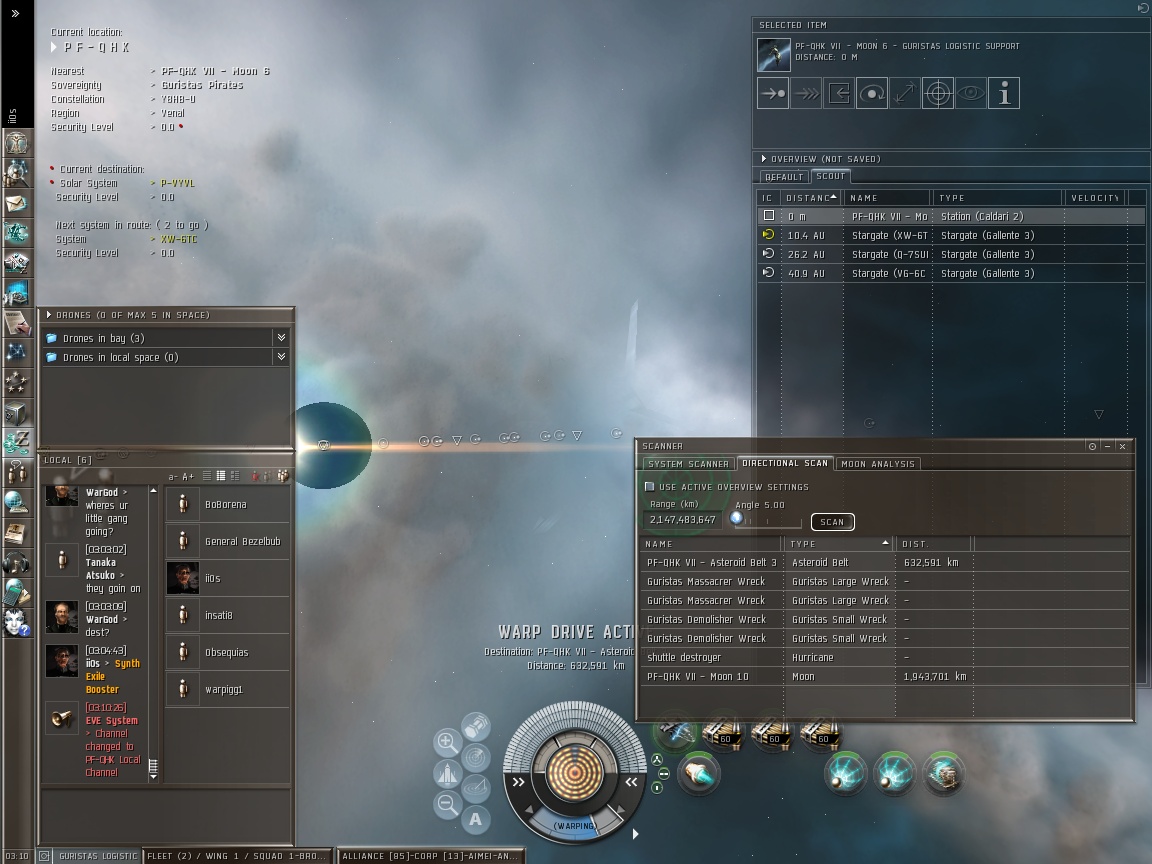Click the Range (km) input field

(x=683, y=519)
